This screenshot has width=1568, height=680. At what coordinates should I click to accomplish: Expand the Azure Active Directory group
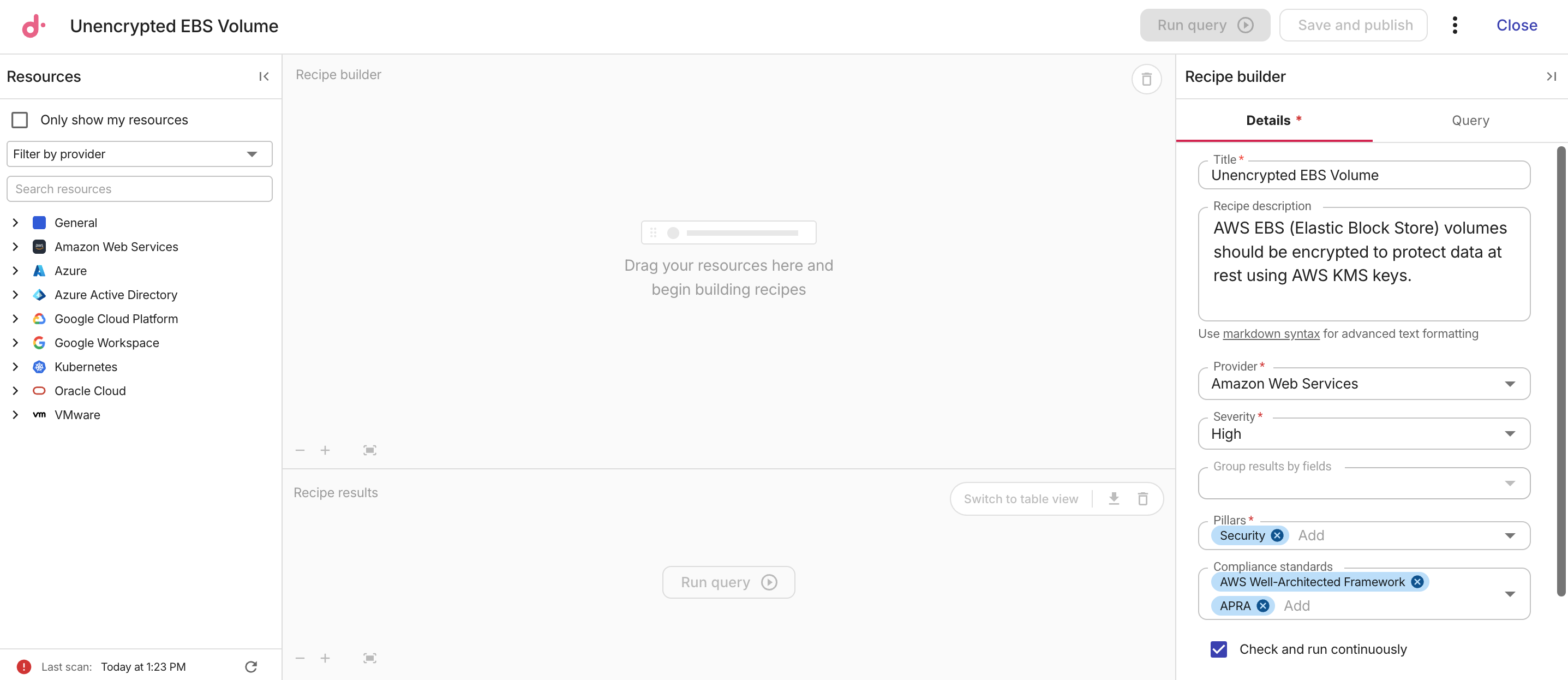[15, 295]
